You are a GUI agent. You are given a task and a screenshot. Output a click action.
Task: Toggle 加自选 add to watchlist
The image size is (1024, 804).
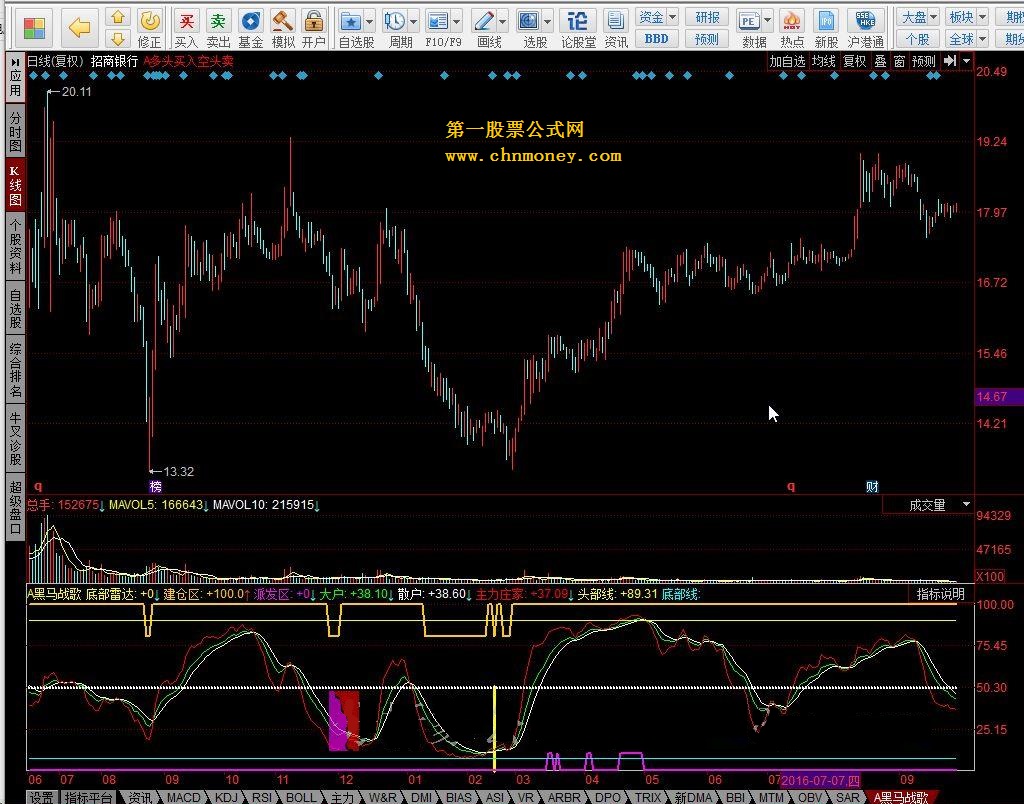[x=787, y=61]
